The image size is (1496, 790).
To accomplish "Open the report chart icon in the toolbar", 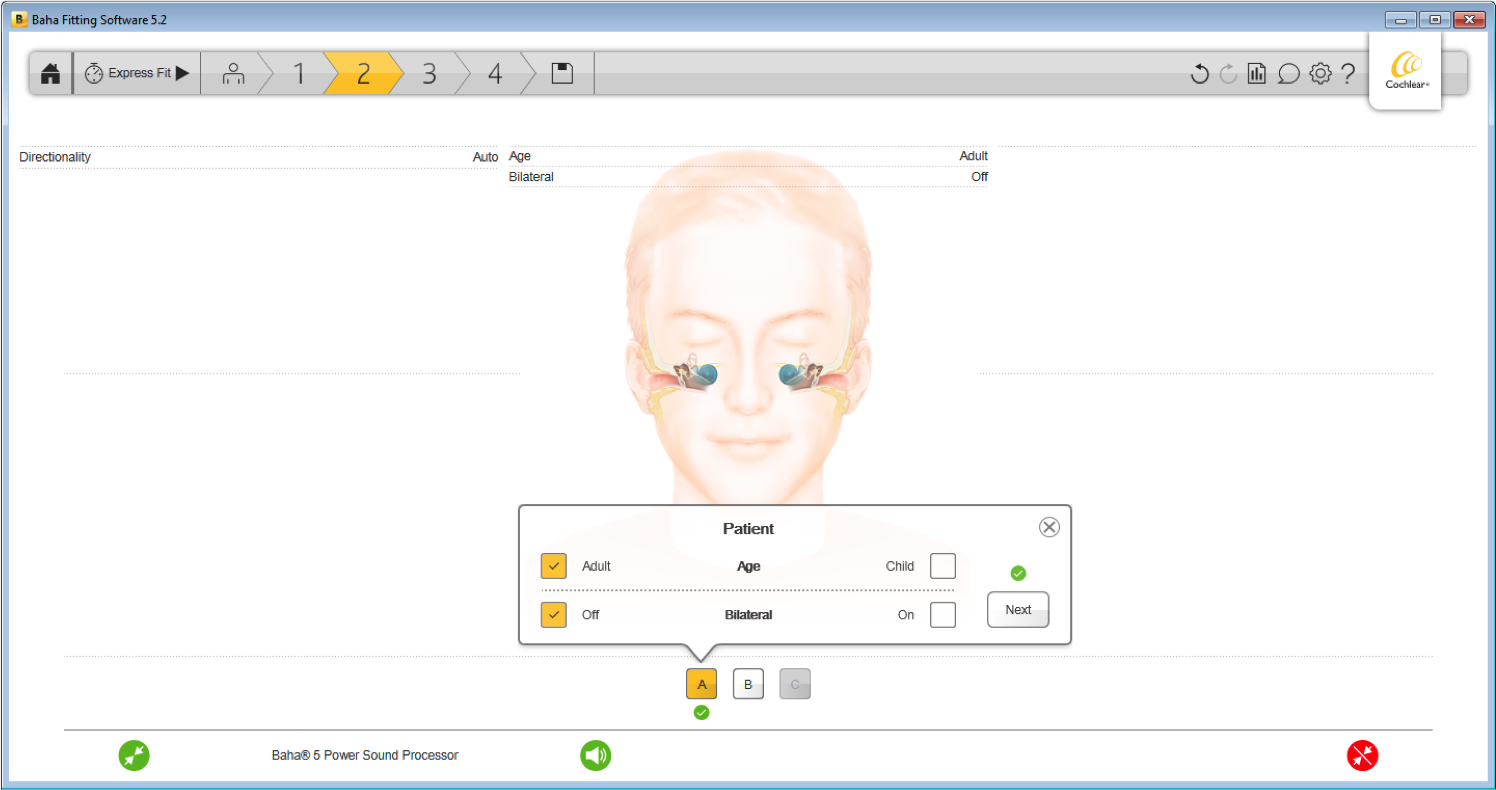I will tap(1257, 73).
